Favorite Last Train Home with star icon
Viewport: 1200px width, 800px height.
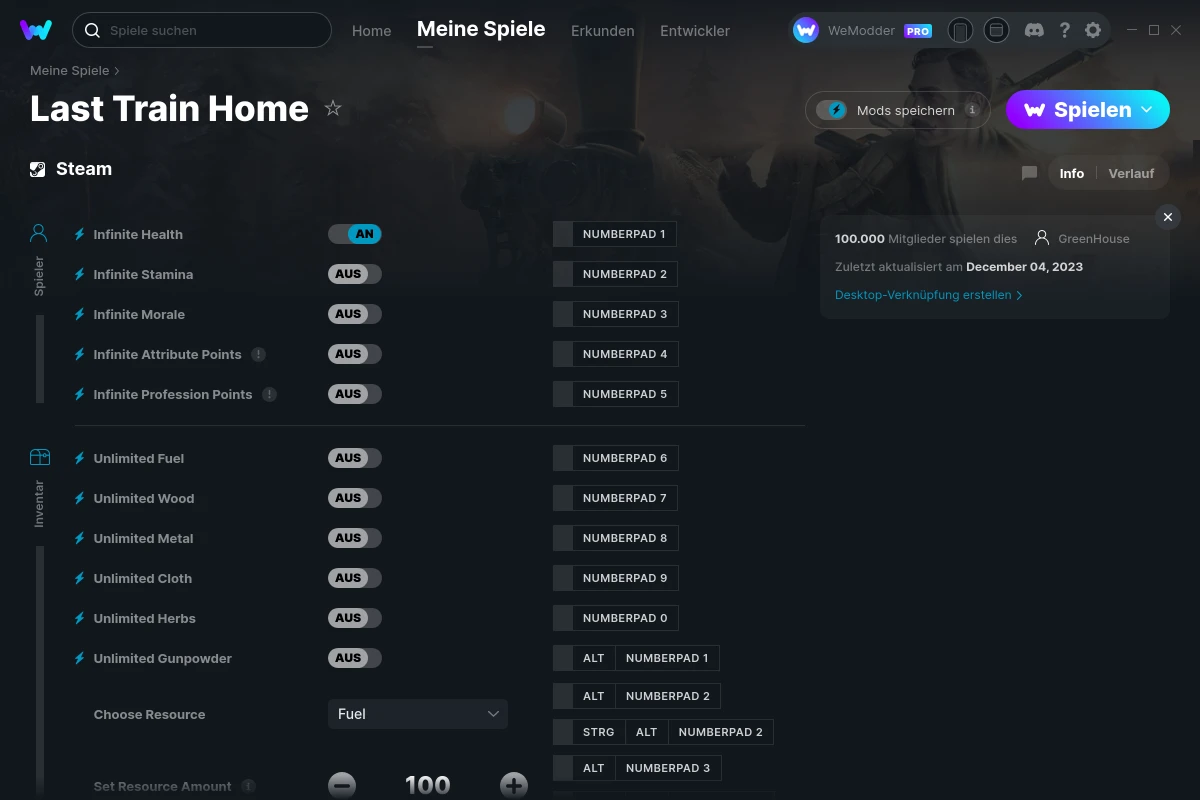tap(333, 109)
